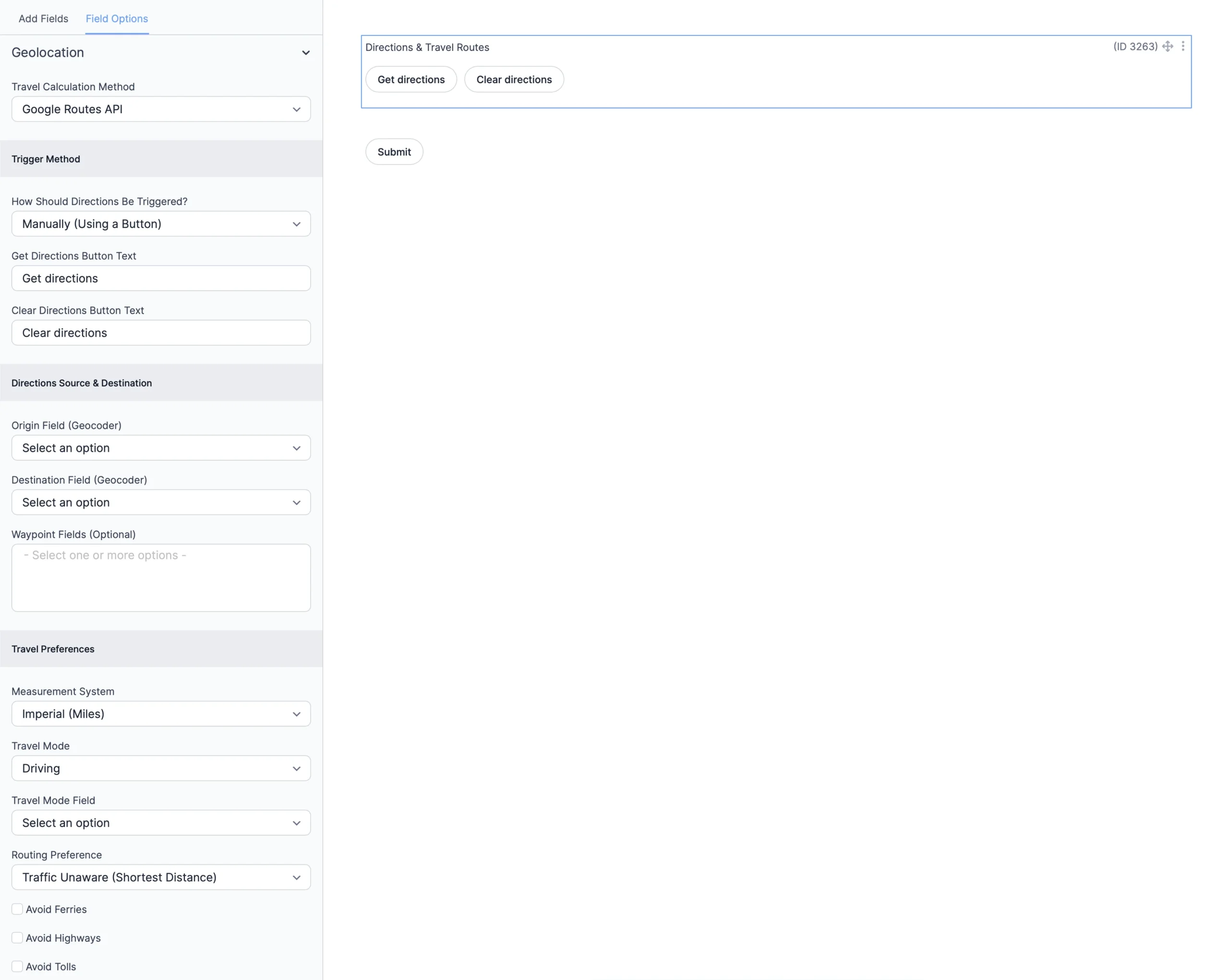Click the move field drag handle icon
Viewport: 1229px width, 980px height.
pyautogui.click(x=1168, y=47)
